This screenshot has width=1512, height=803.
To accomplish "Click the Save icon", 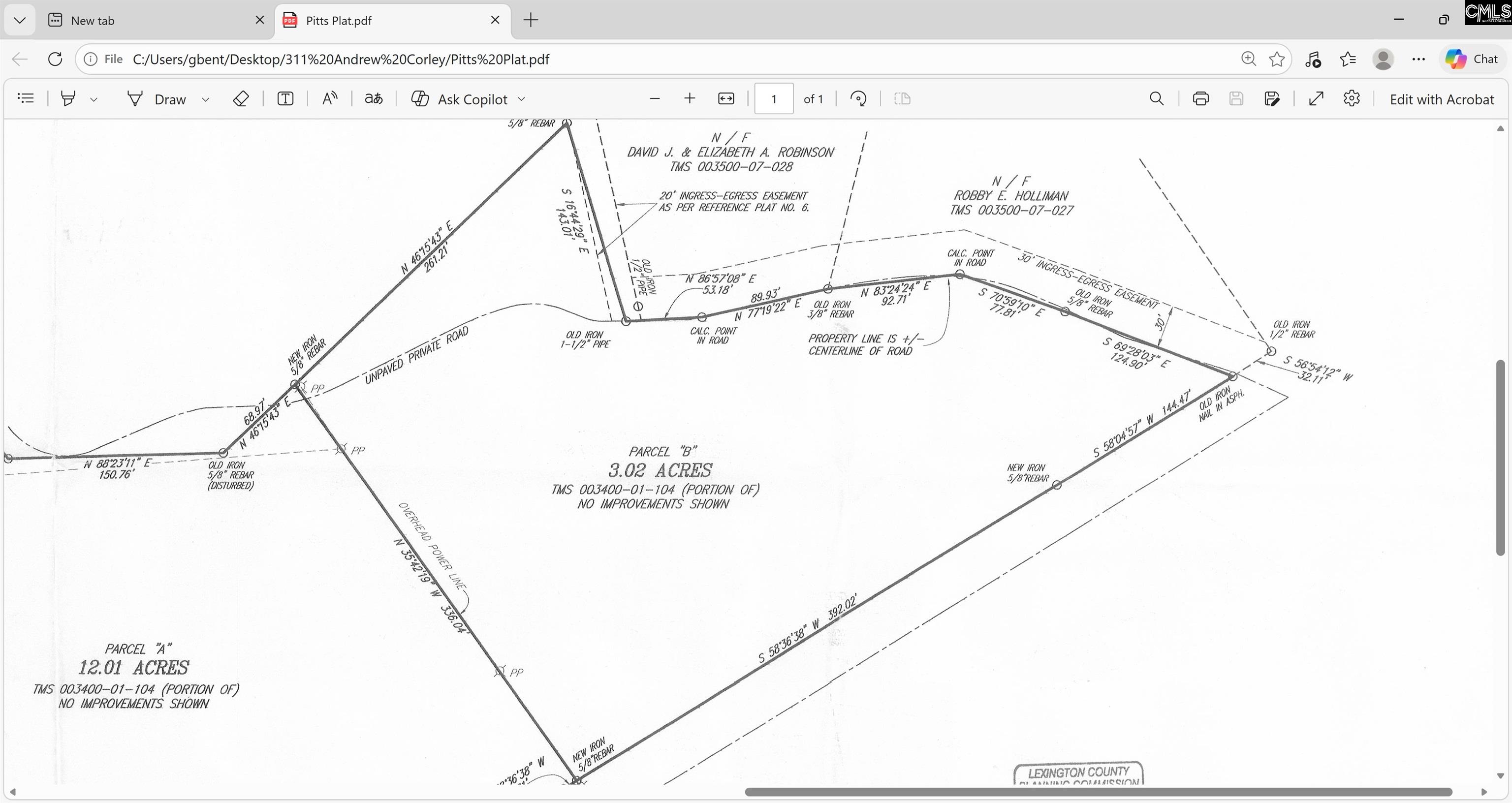I will coord(1236,98).
